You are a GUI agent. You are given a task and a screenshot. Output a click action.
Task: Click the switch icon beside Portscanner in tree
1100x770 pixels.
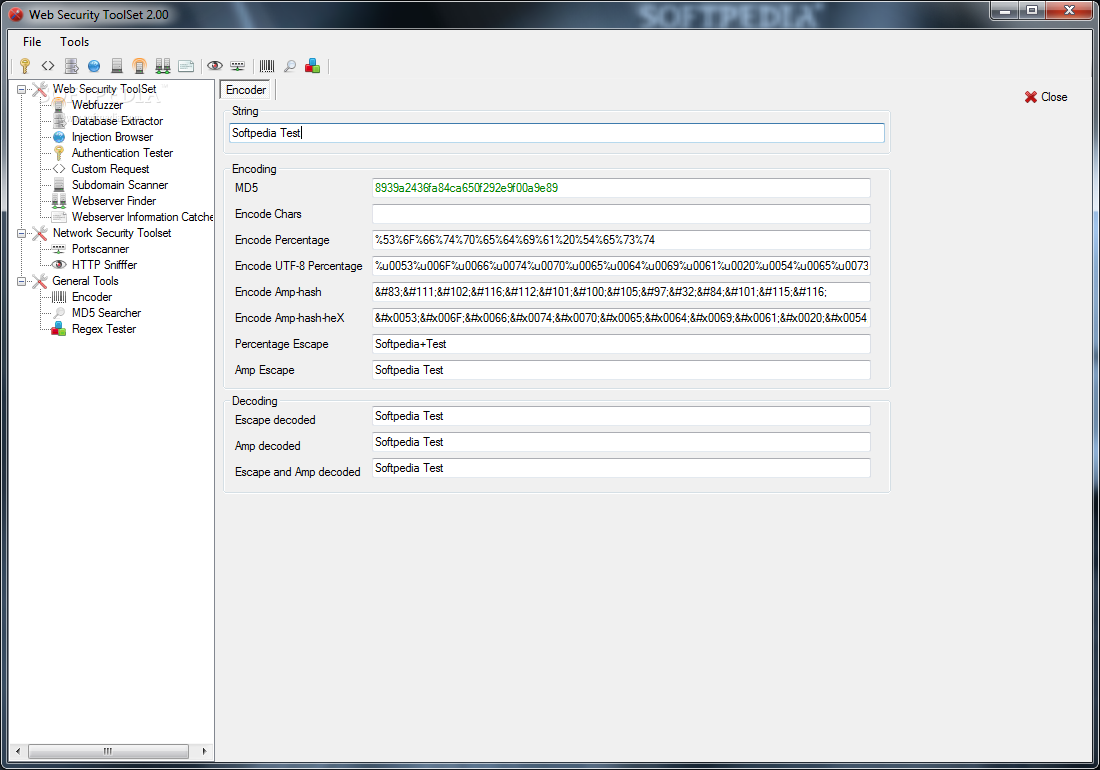(x=60, y=249)
